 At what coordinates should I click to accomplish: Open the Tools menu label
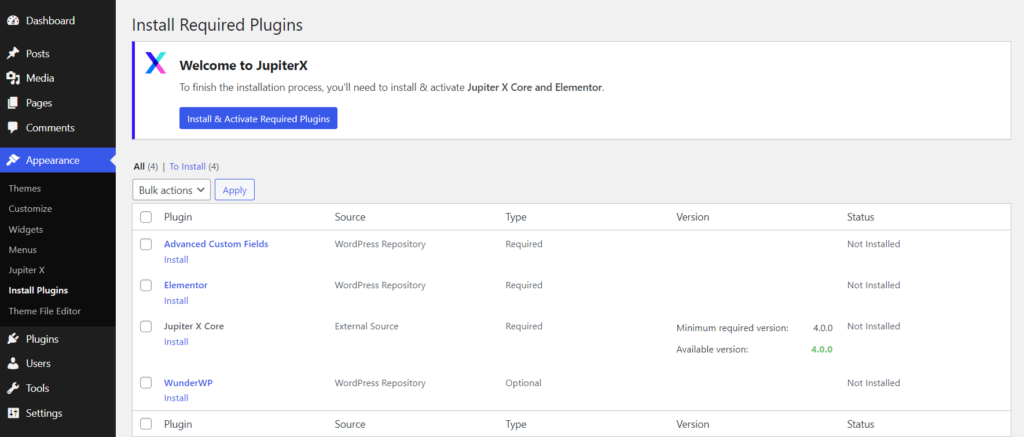point(37,389)
